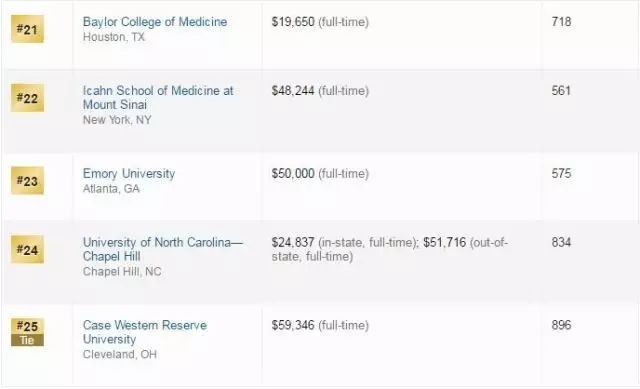The width and height of the screenshot is (640, 389).
Task: Click UNC's $24,837 in-state tuition
Action: (293, 242)
